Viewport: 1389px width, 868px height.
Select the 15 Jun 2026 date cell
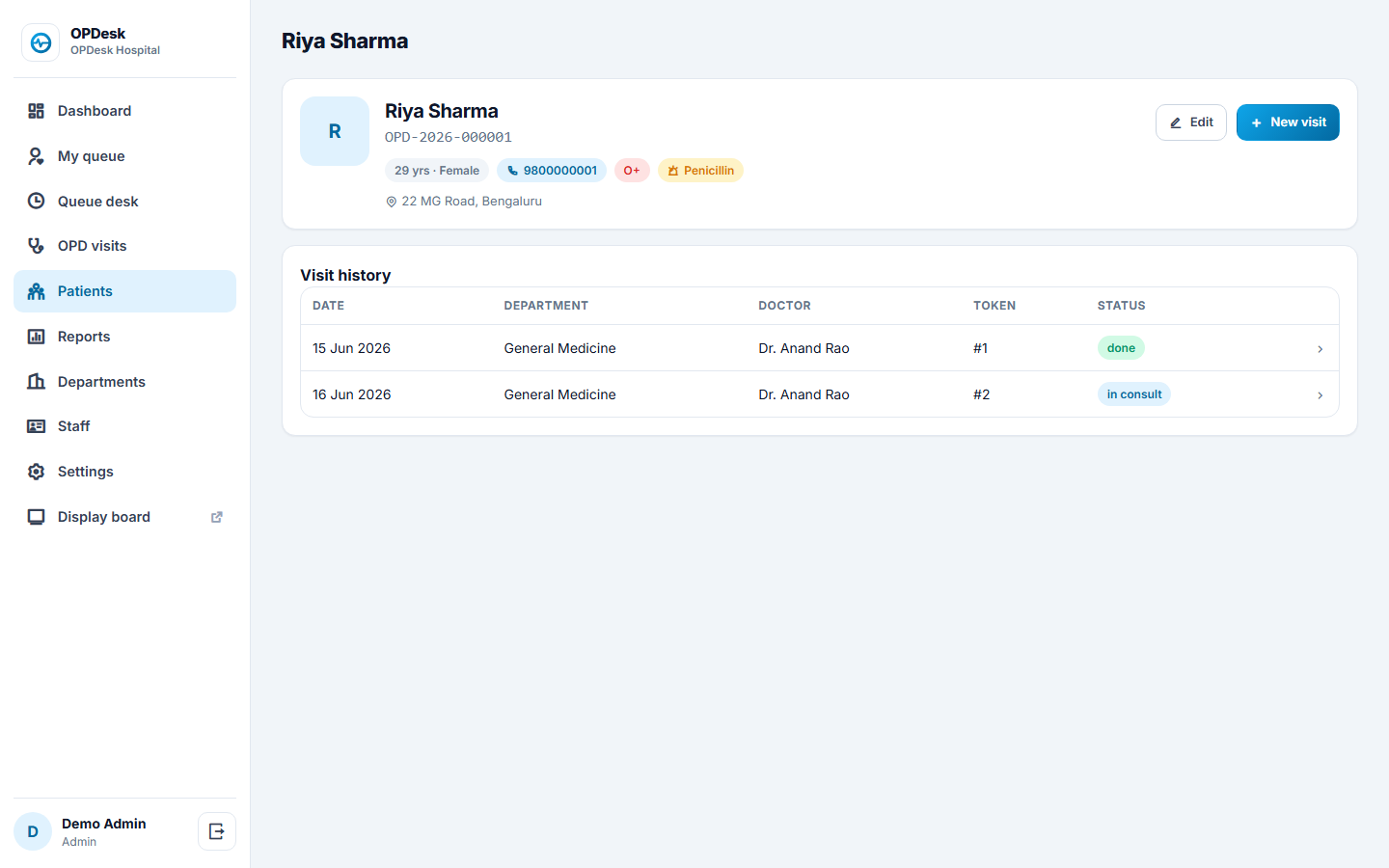pos(352,348)
